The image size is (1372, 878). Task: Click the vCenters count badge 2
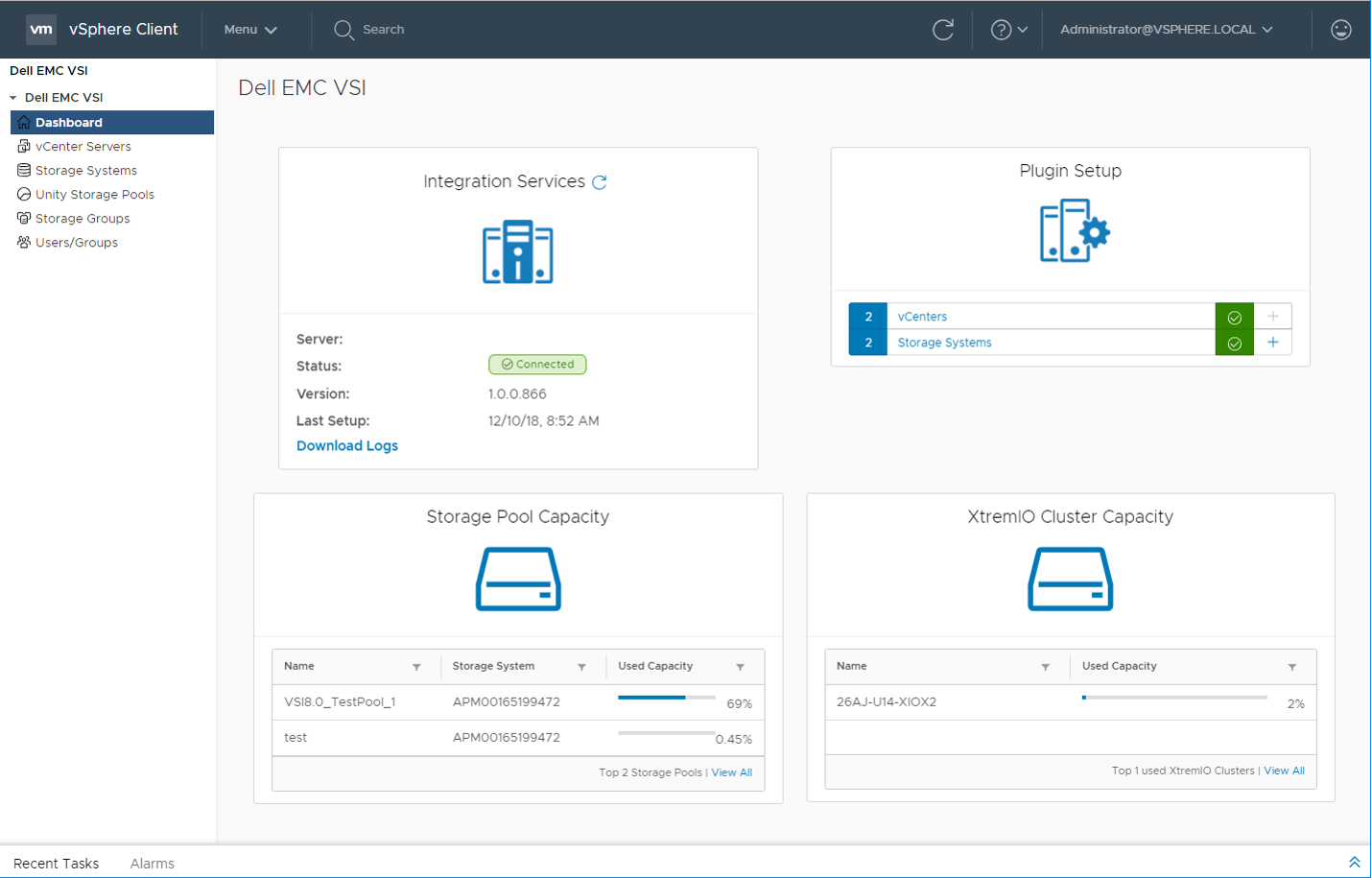868,317
